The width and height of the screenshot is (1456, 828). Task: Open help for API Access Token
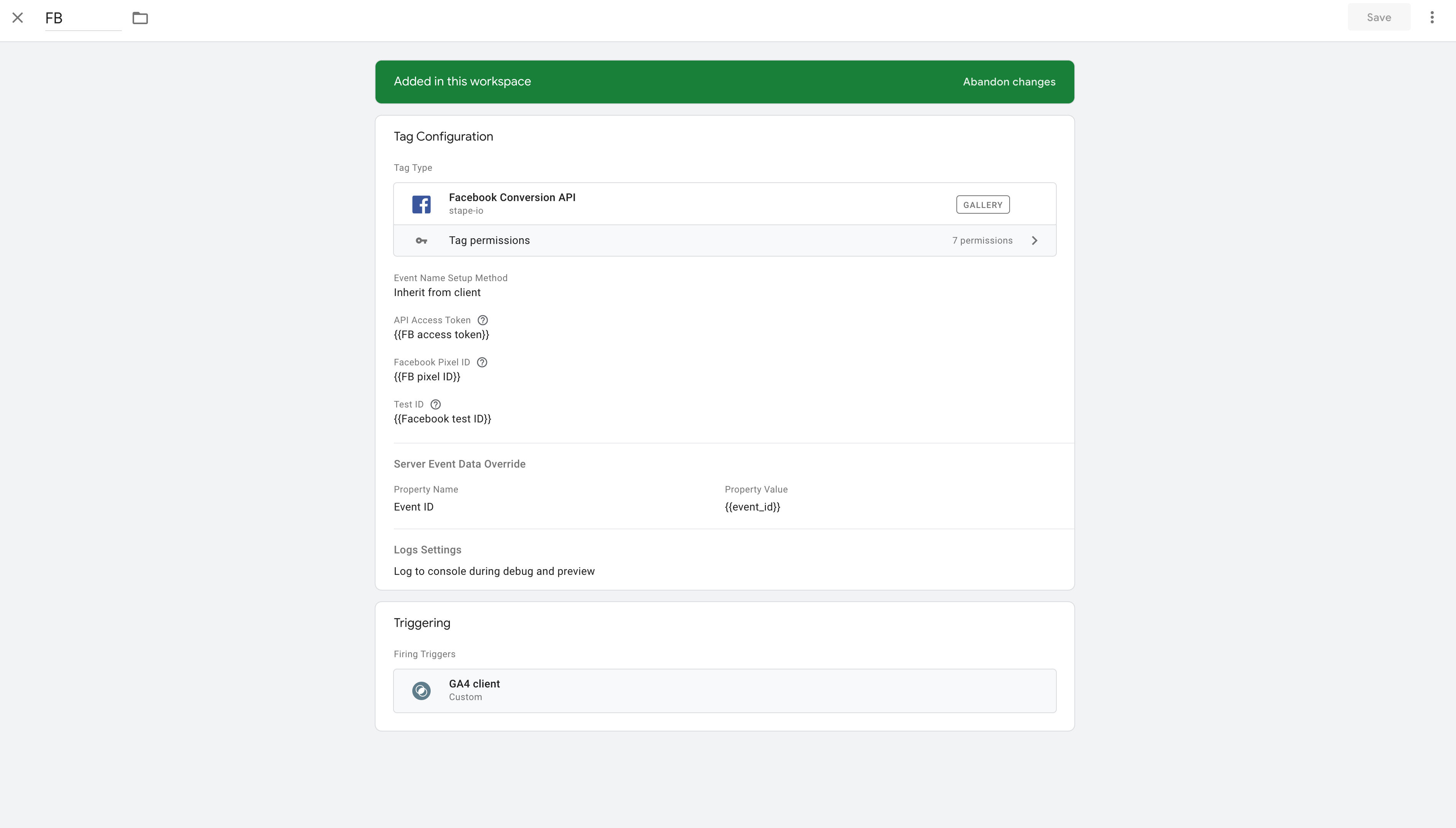(482, 320)
